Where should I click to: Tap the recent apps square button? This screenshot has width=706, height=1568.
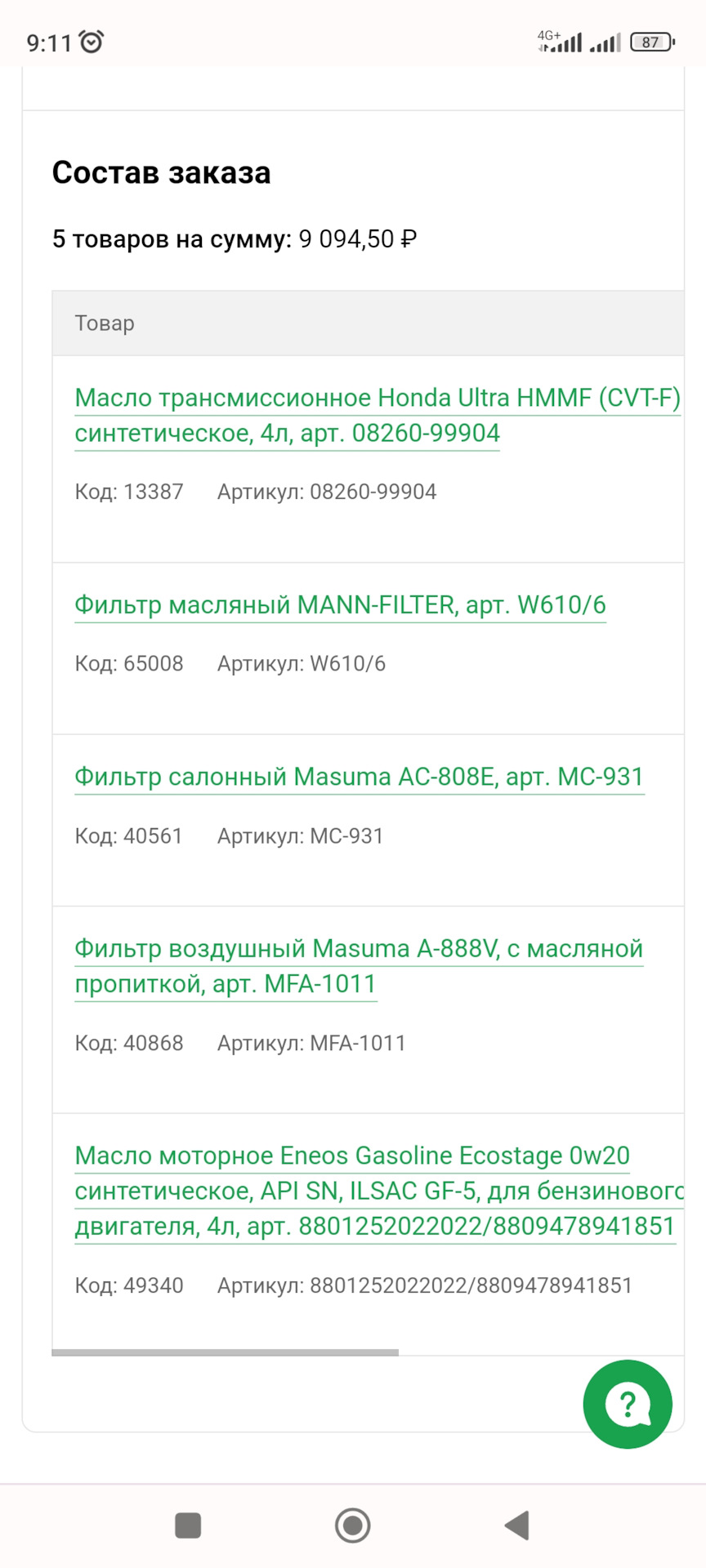tap(188, 1525)
